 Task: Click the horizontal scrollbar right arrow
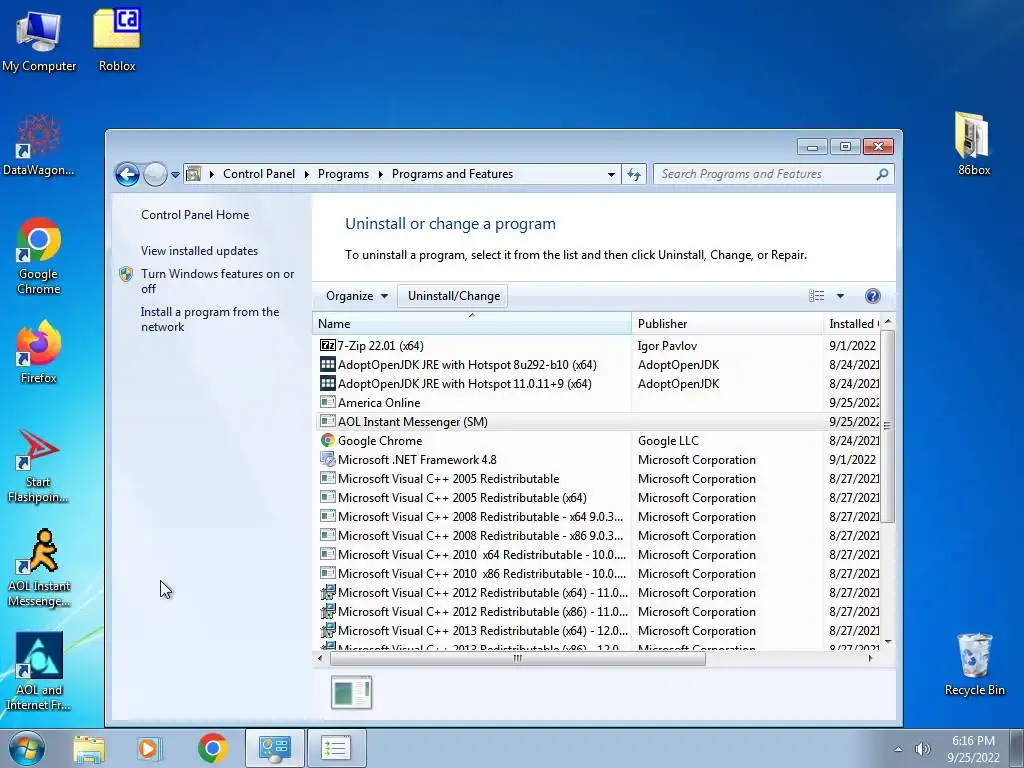coord(870,658)
